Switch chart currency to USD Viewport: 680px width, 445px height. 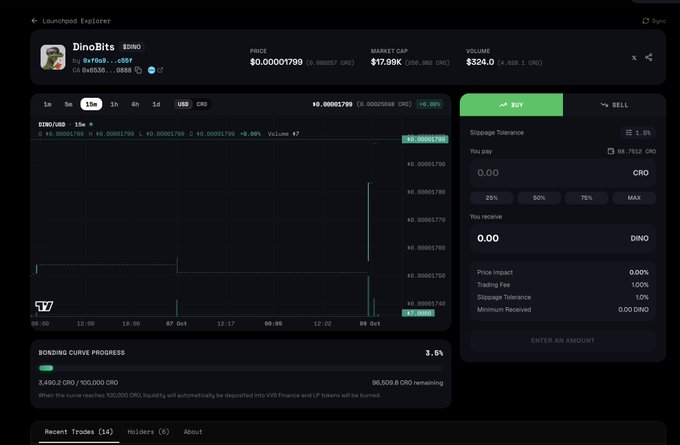tap(183, 104)
